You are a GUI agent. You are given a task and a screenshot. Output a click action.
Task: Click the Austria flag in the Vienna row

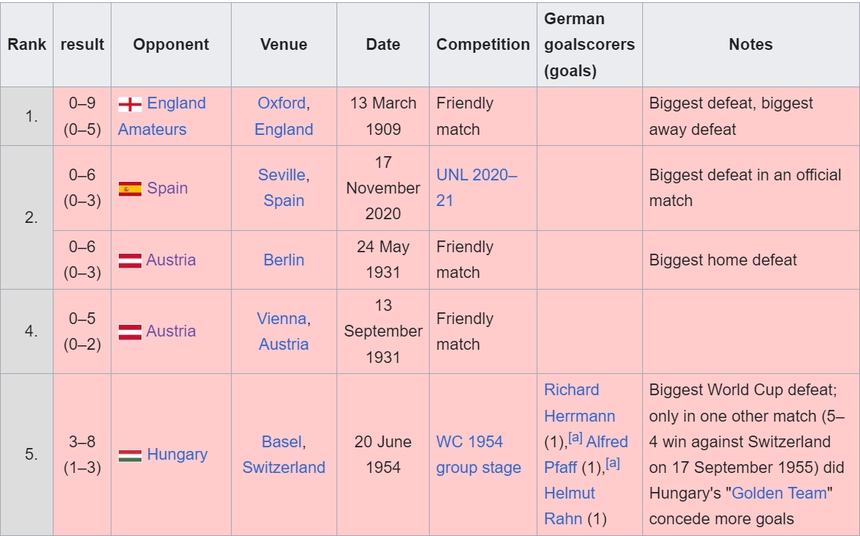(130, 332)
